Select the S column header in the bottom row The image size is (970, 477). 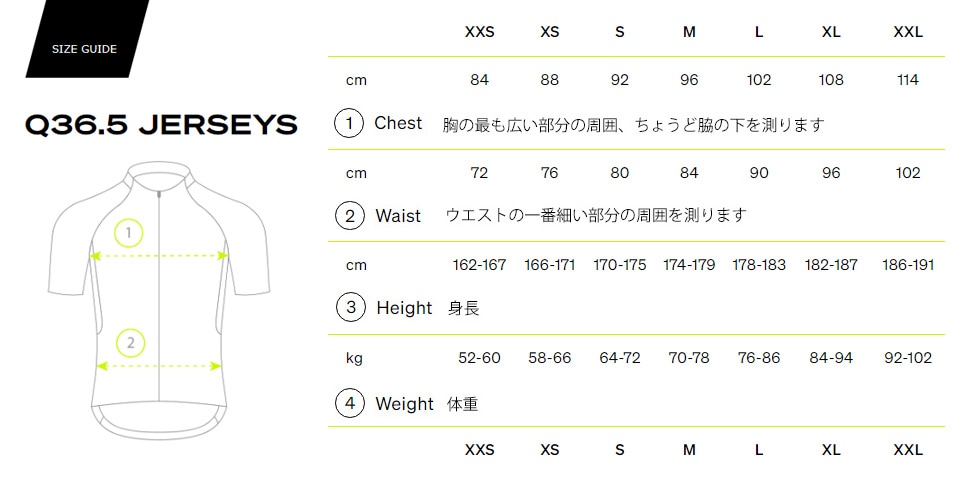pyautogui.click(x=620, y=450)
